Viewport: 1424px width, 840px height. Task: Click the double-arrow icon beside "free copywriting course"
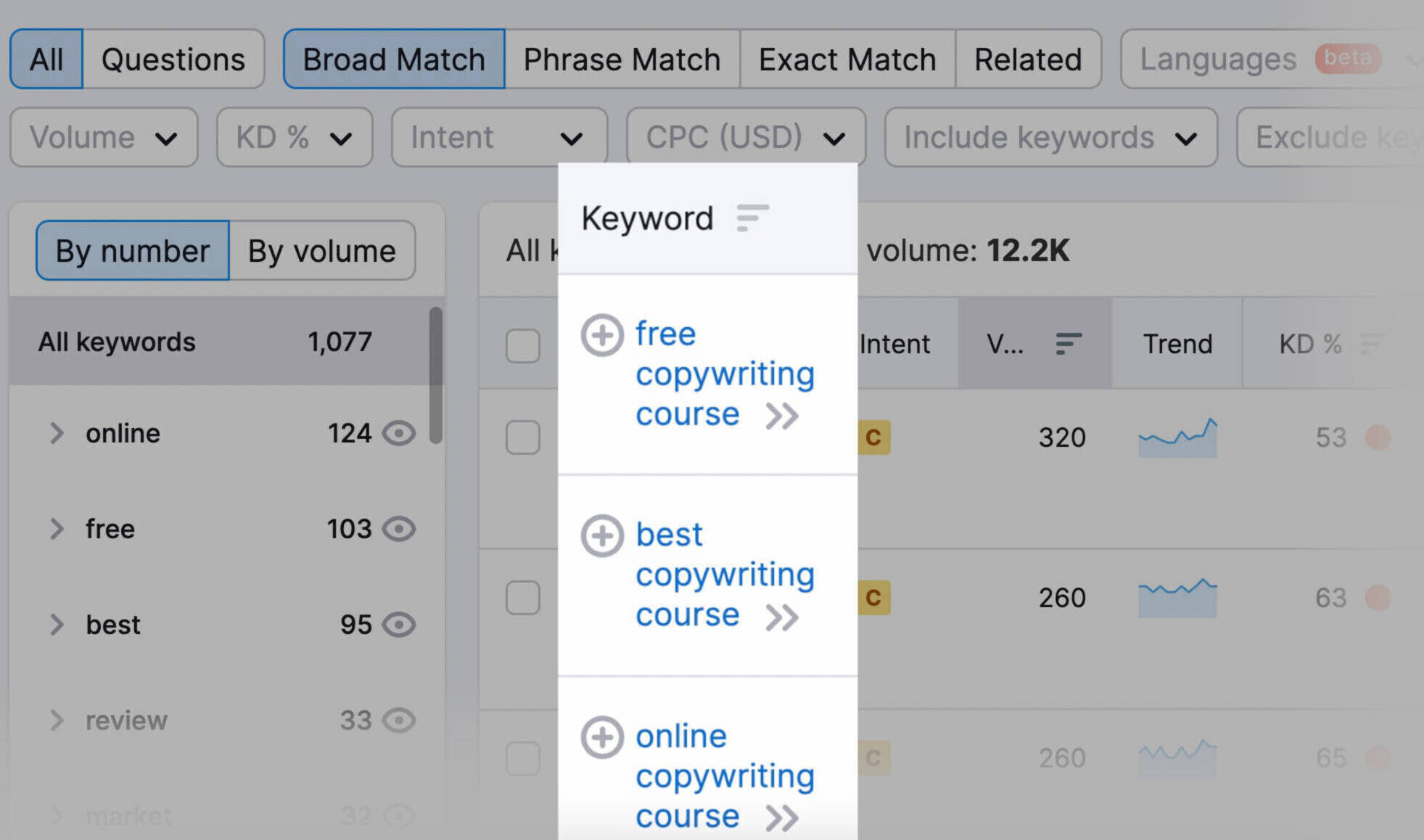click(x=783, y=415)
